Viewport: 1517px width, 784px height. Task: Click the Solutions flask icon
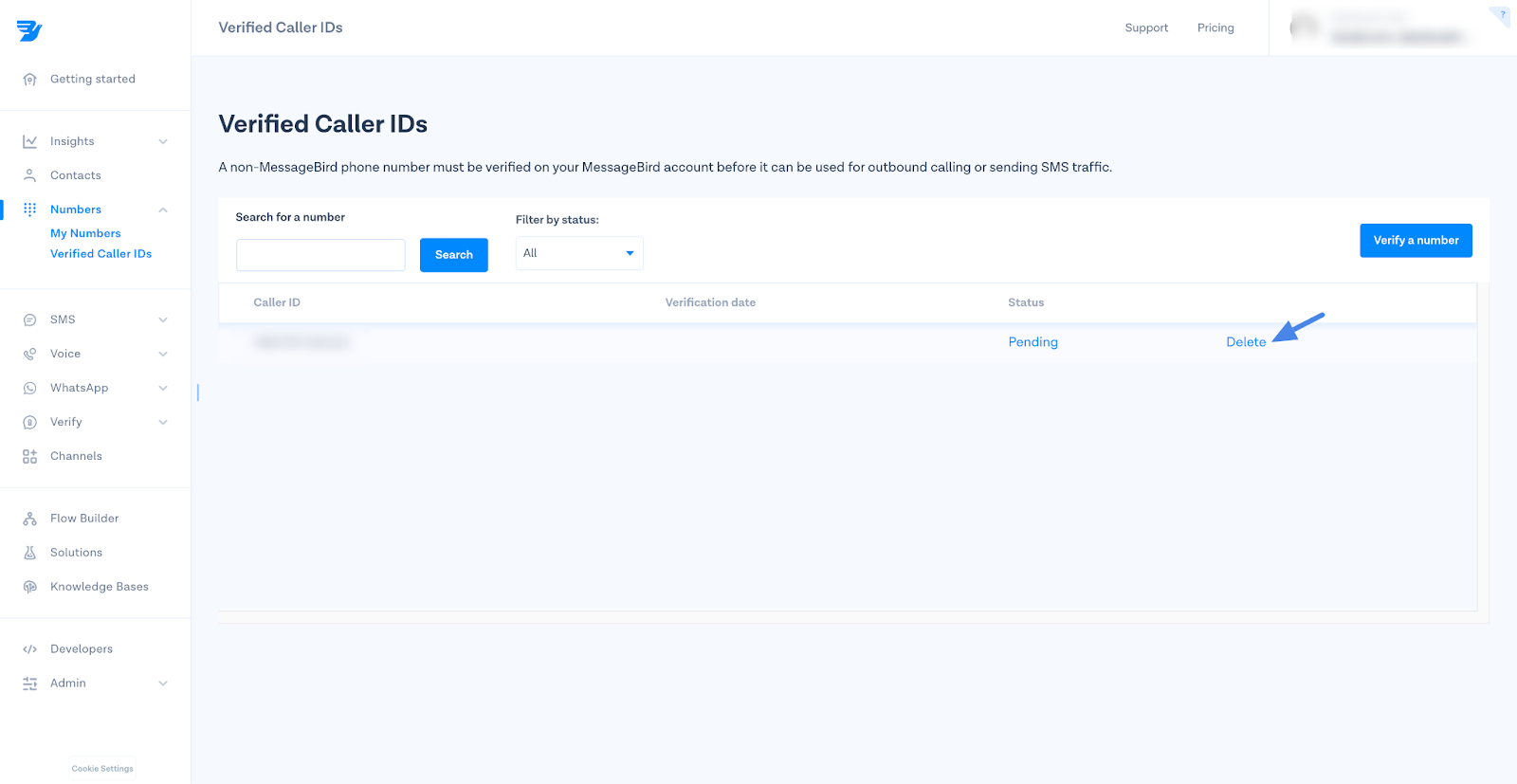click(30, 553)
